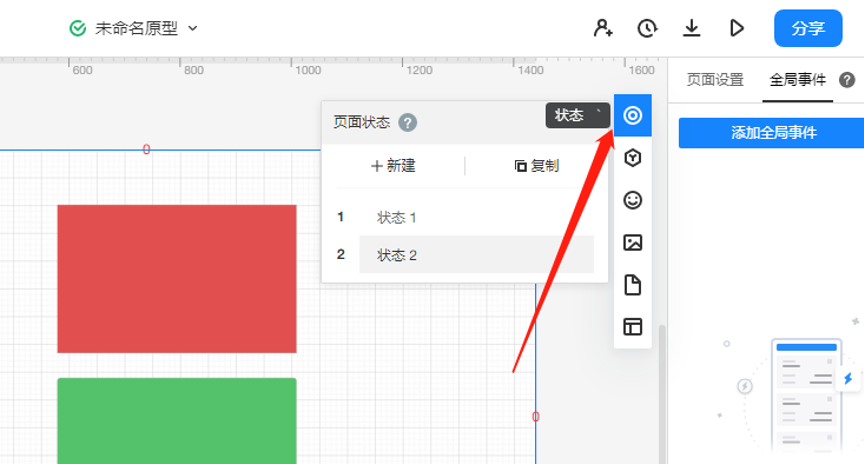Click 新建 to add a state

[393, 166]
